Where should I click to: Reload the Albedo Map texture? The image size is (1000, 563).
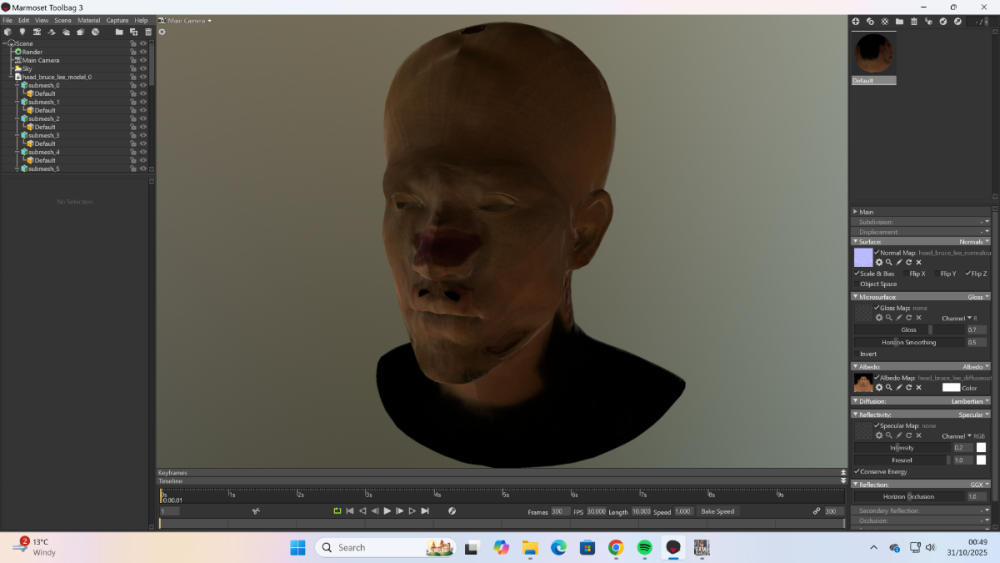click(909, 388)
